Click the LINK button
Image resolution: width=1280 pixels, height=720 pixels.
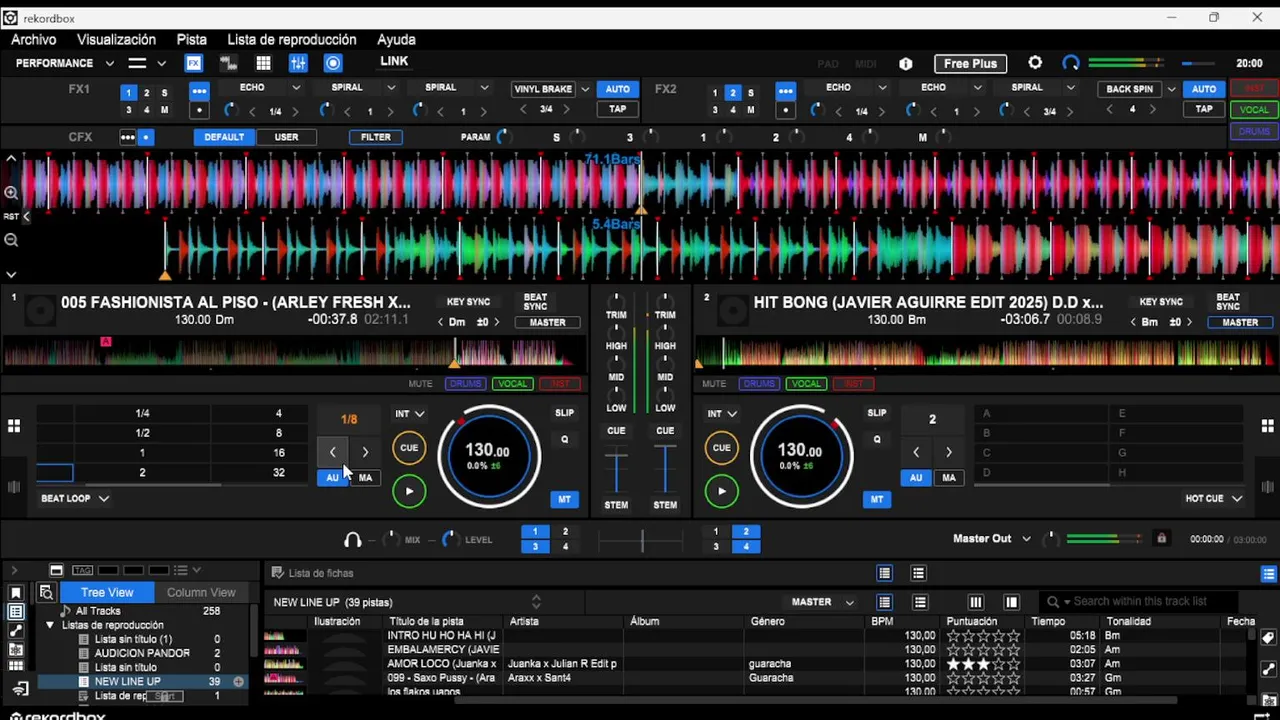(x=394, y=61)
